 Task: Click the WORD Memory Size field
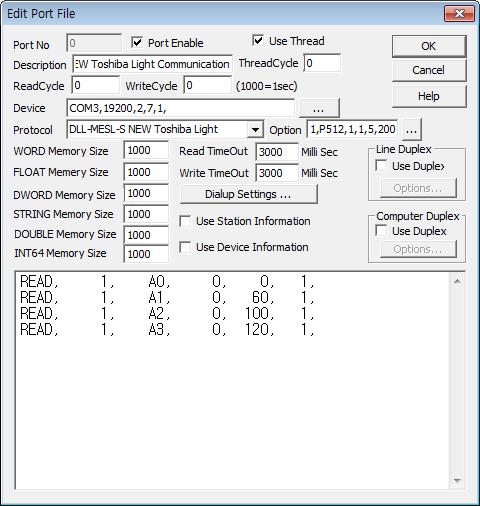pyautogui.click(x=146, y=150)
